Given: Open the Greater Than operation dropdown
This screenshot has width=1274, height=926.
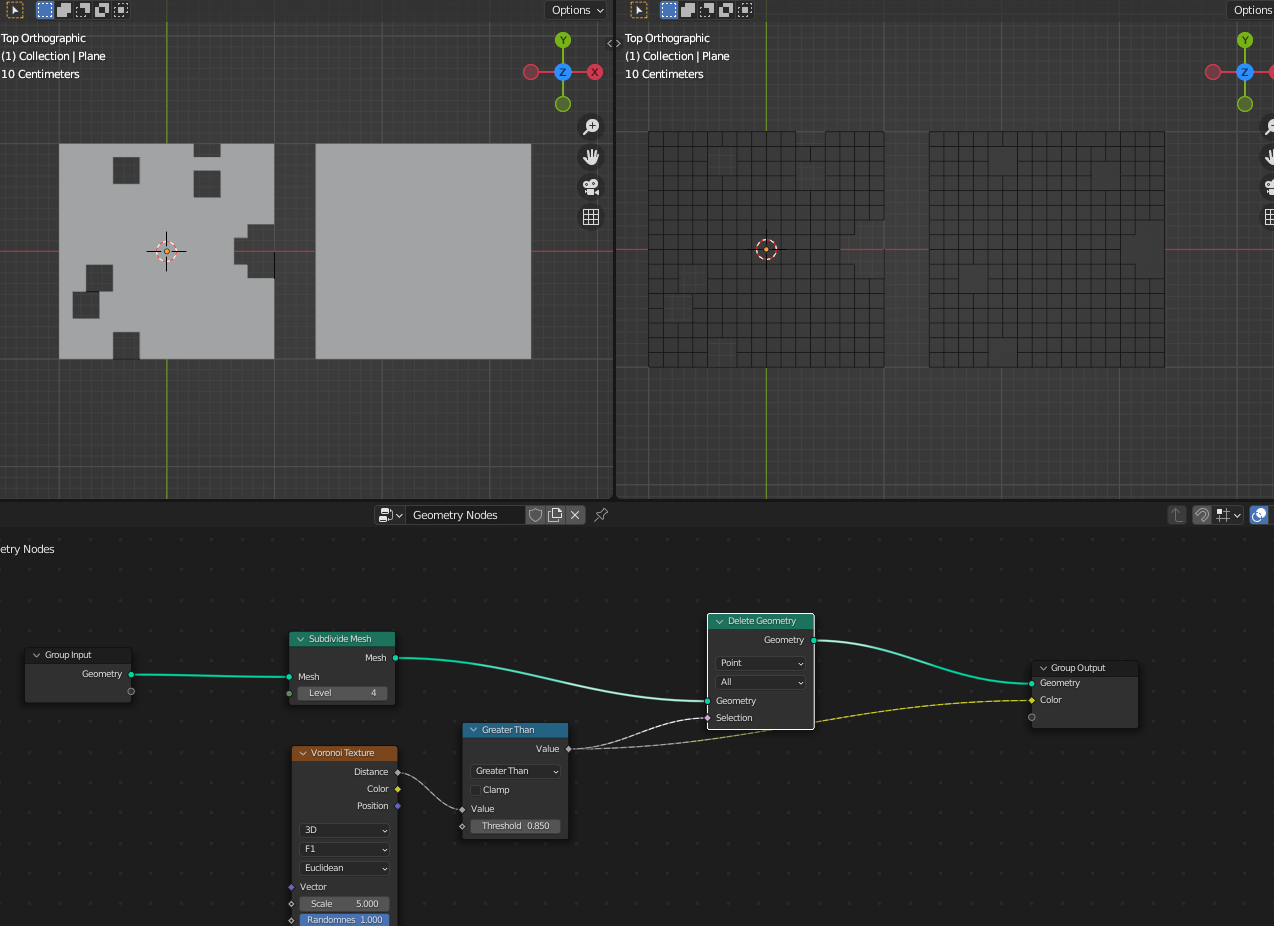Looking at the screenshot, I should point(516,771).
